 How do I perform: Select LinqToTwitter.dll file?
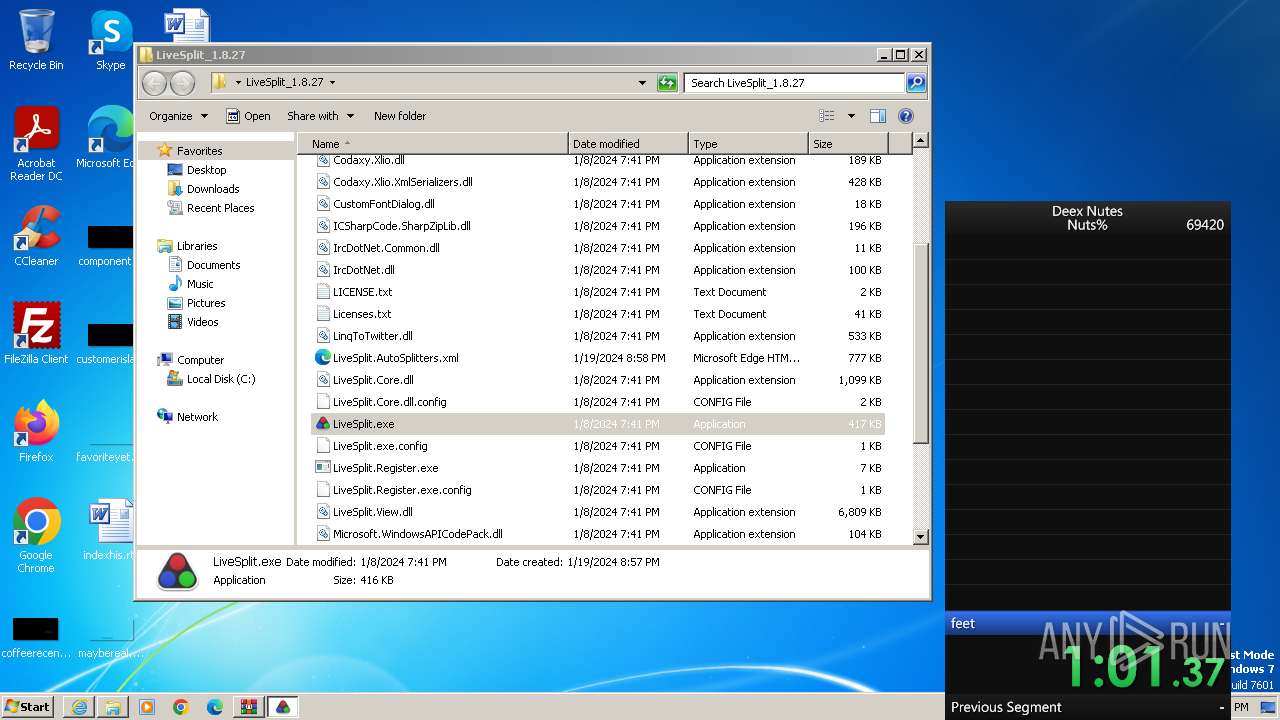598,336
